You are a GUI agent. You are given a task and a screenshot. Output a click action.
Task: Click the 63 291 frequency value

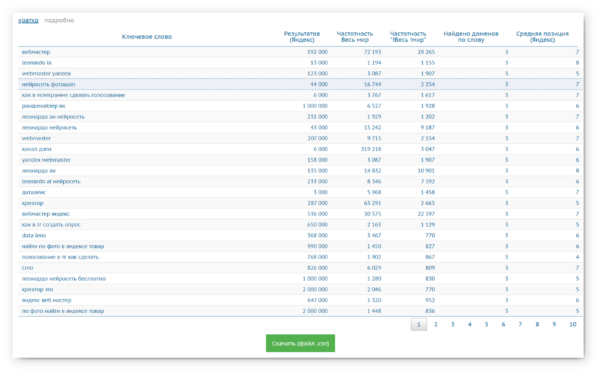click(372, 203)
